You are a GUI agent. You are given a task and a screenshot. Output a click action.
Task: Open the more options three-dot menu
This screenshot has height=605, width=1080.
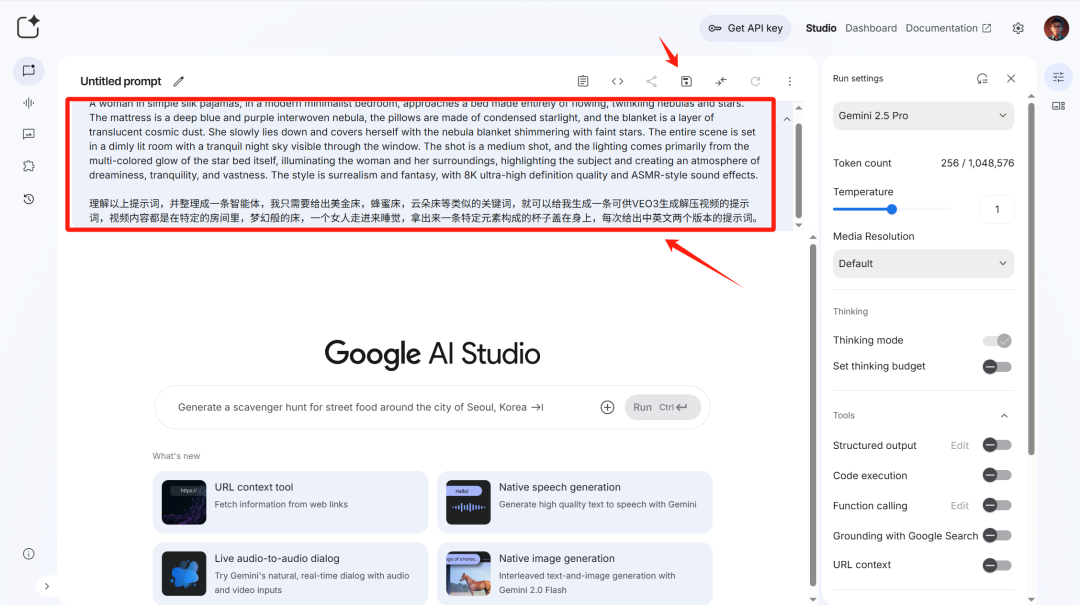point(790,81)
